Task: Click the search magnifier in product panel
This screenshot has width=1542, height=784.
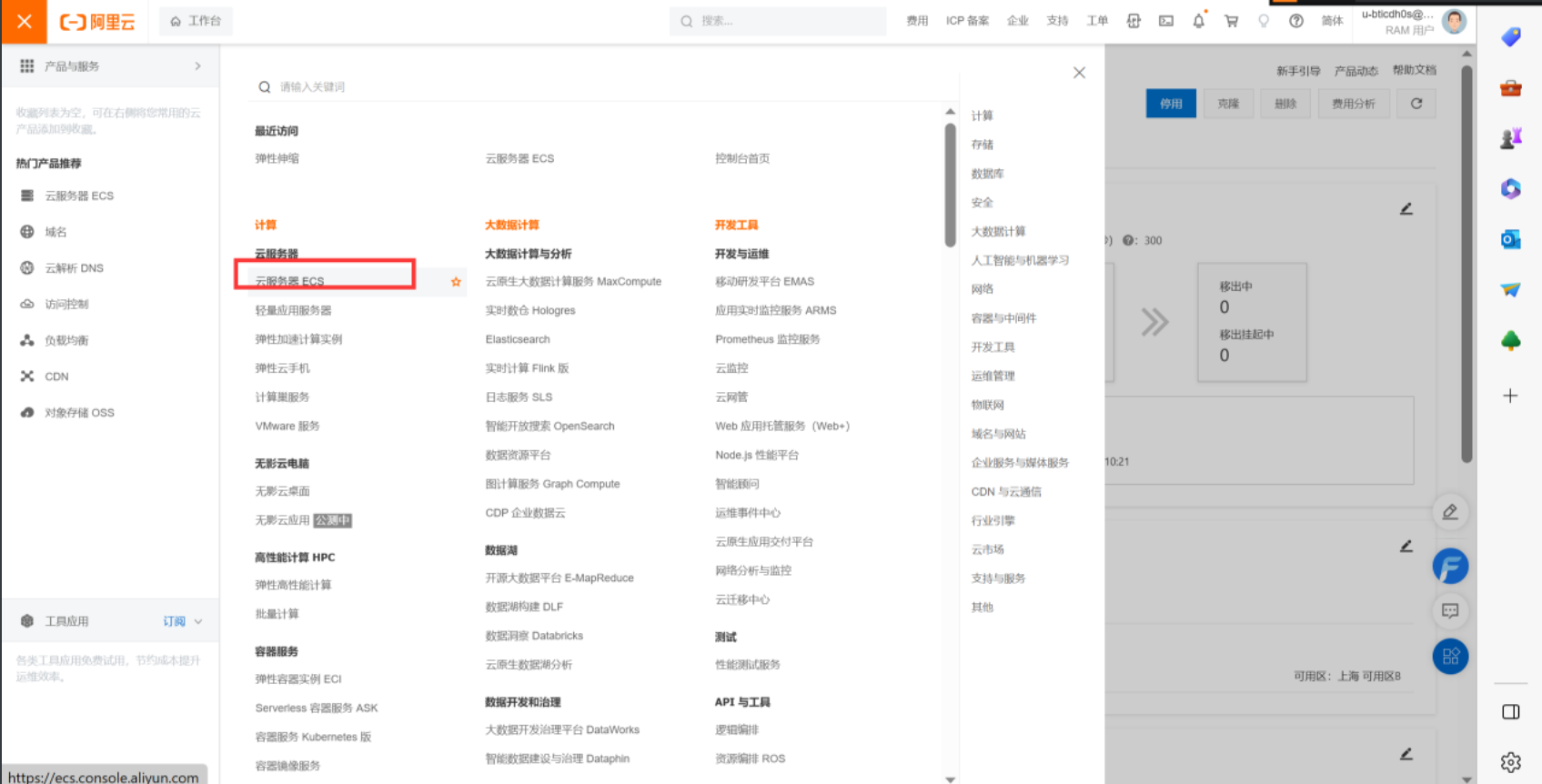Action: 265,87
